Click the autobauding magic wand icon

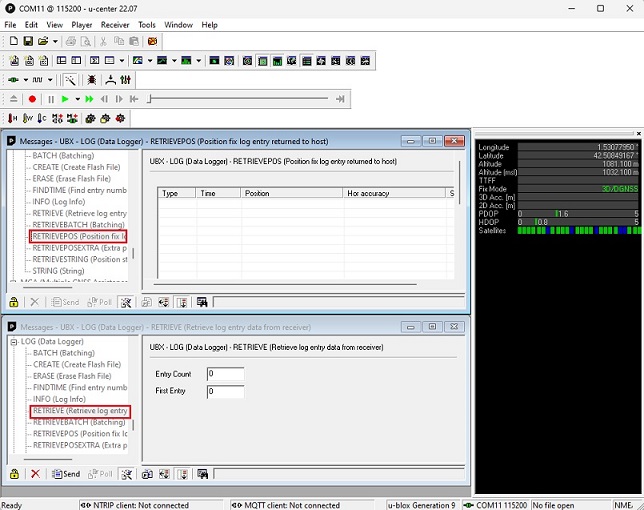pyautogui.click(x=70, y=79)
